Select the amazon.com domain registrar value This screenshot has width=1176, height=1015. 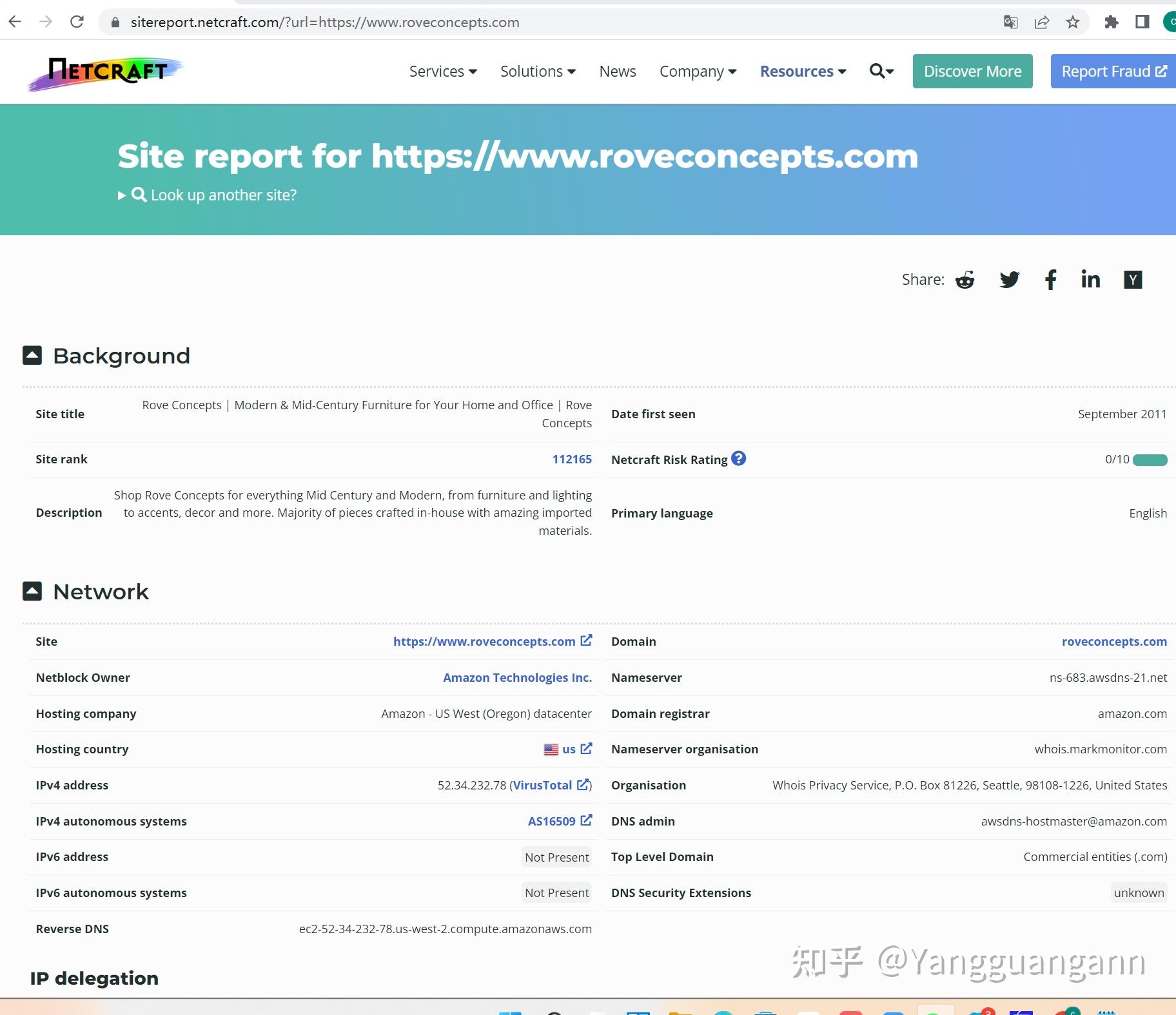coord(1132,713)
